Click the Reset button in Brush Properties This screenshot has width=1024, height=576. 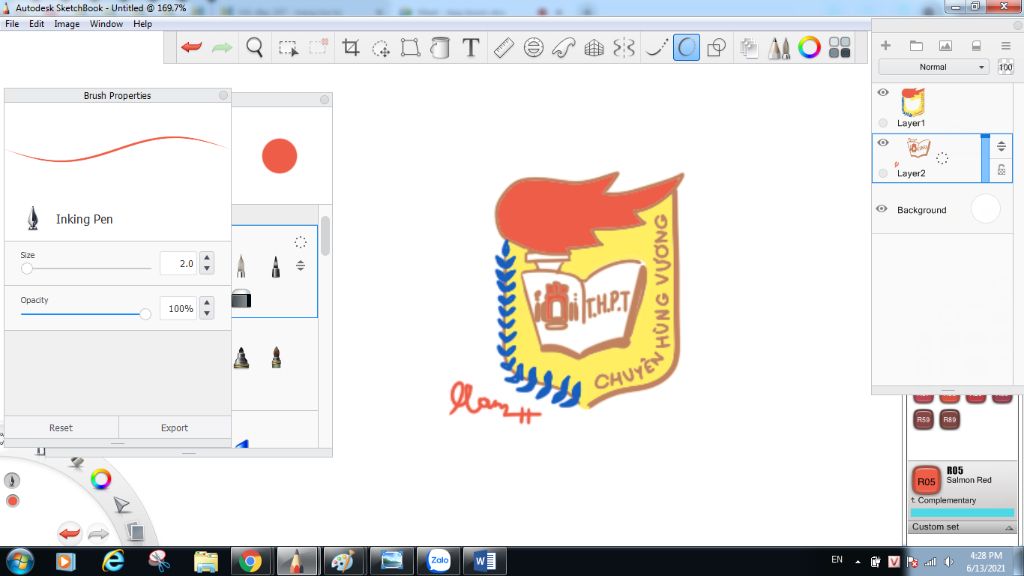(61, 428)
